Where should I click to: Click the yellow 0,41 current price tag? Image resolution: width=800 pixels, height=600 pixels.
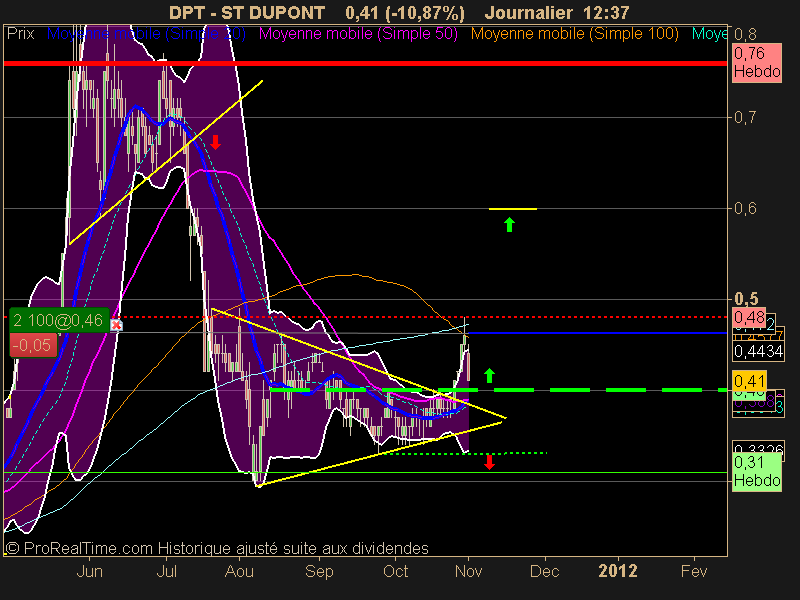tap(749, 381)
